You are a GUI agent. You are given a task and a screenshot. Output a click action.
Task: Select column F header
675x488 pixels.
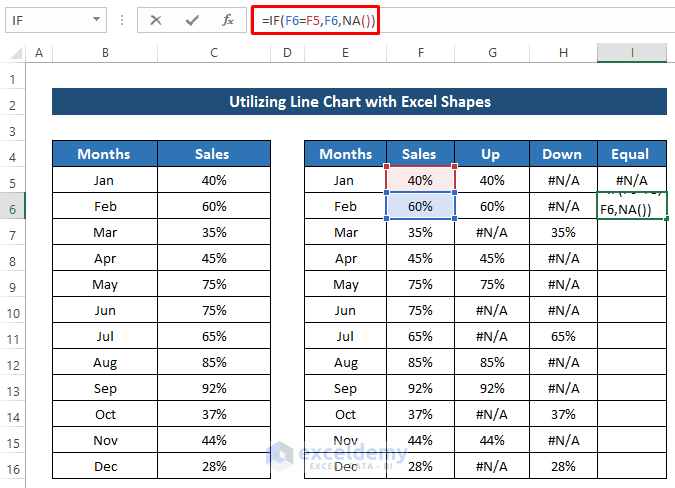pyautogui.click(x=419, y=53)
